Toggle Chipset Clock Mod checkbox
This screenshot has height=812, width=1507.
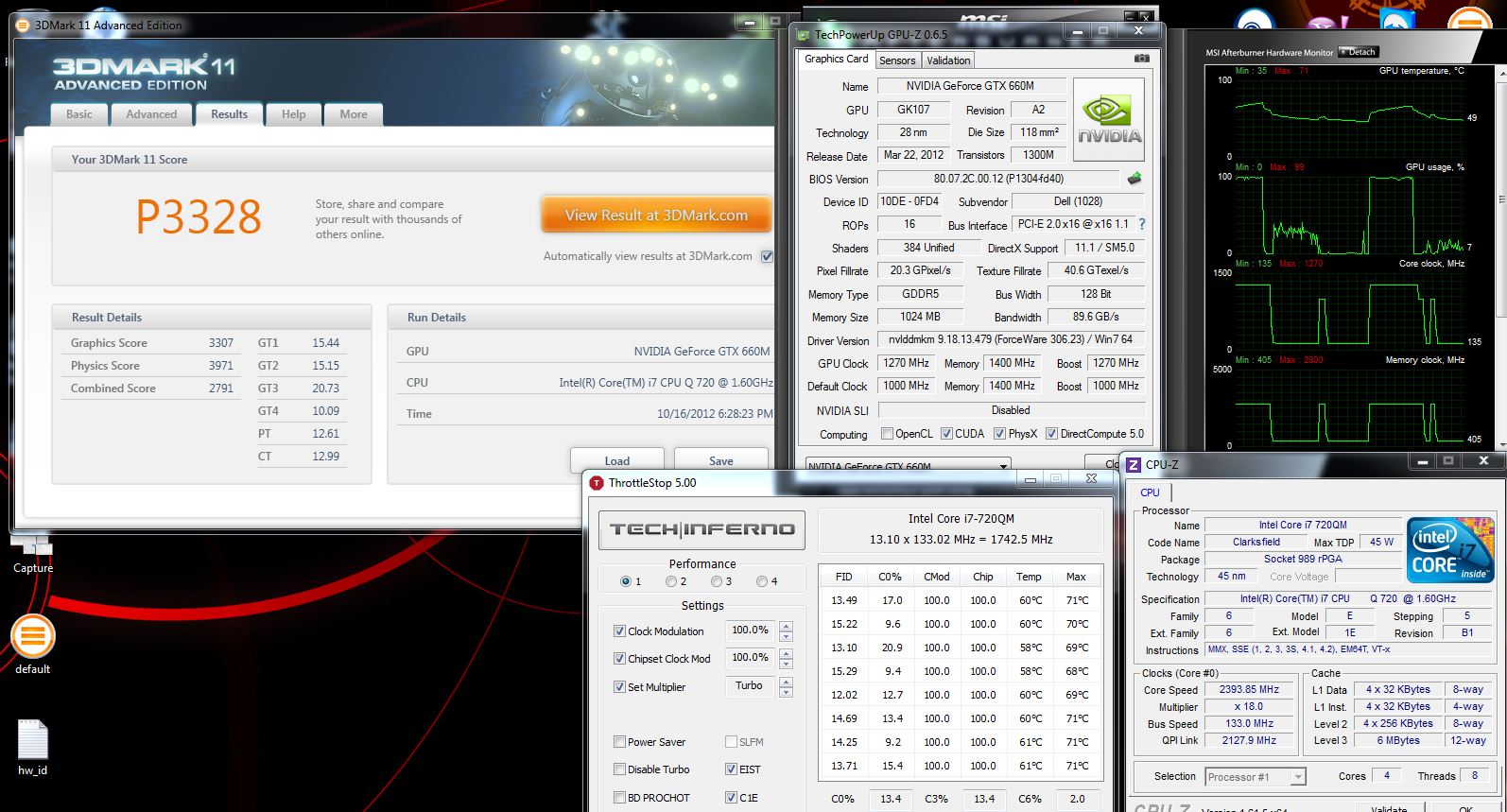619,658
